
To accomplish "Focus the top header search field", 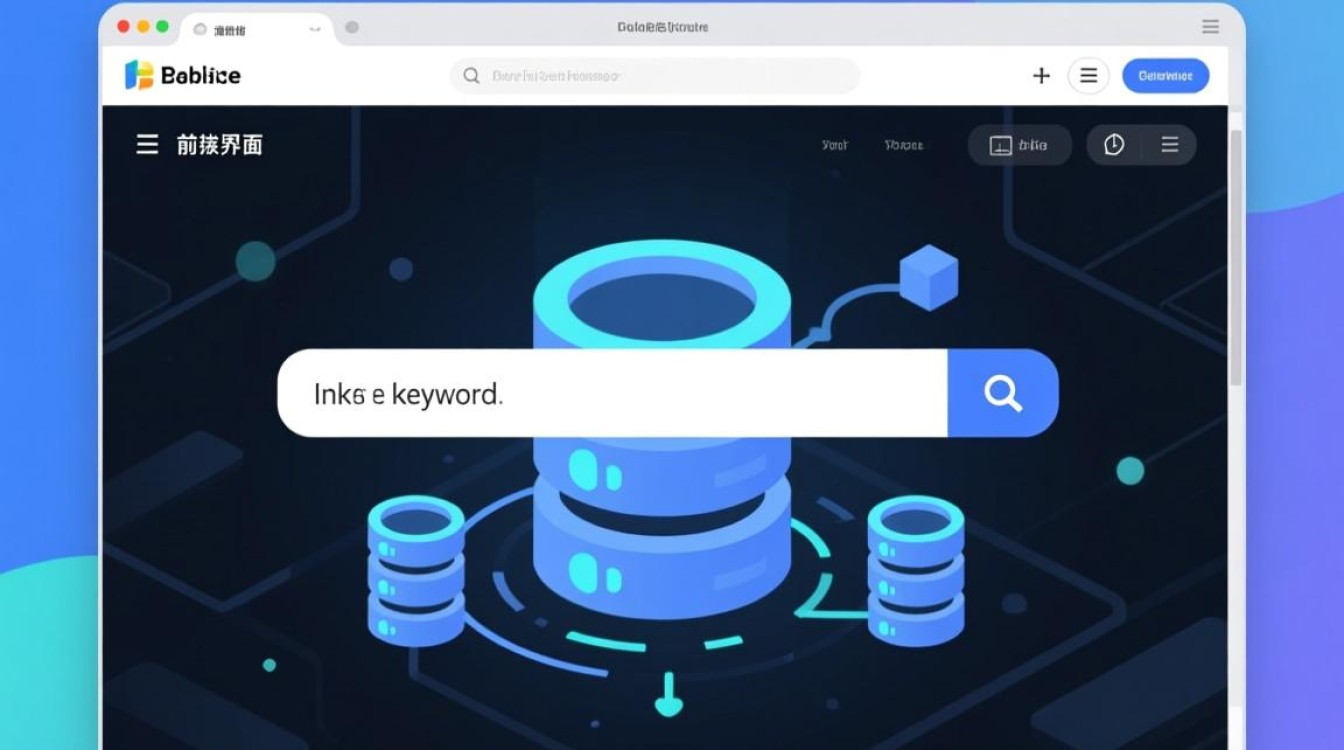I will click(x=655, y=76).
